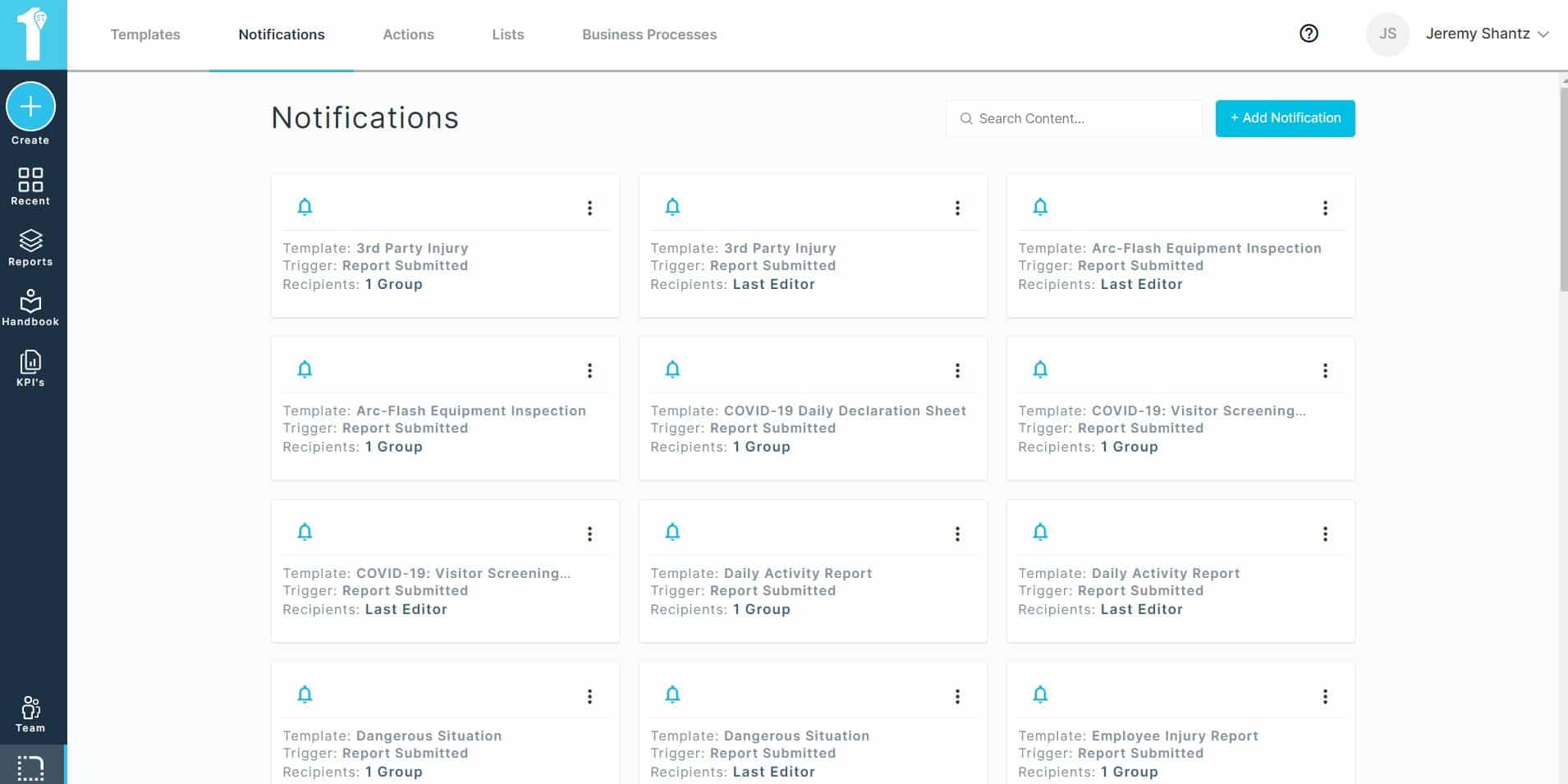
Task: Expand Jeremy Shantz account dropdown chevron
Action: pos(1543,34)
